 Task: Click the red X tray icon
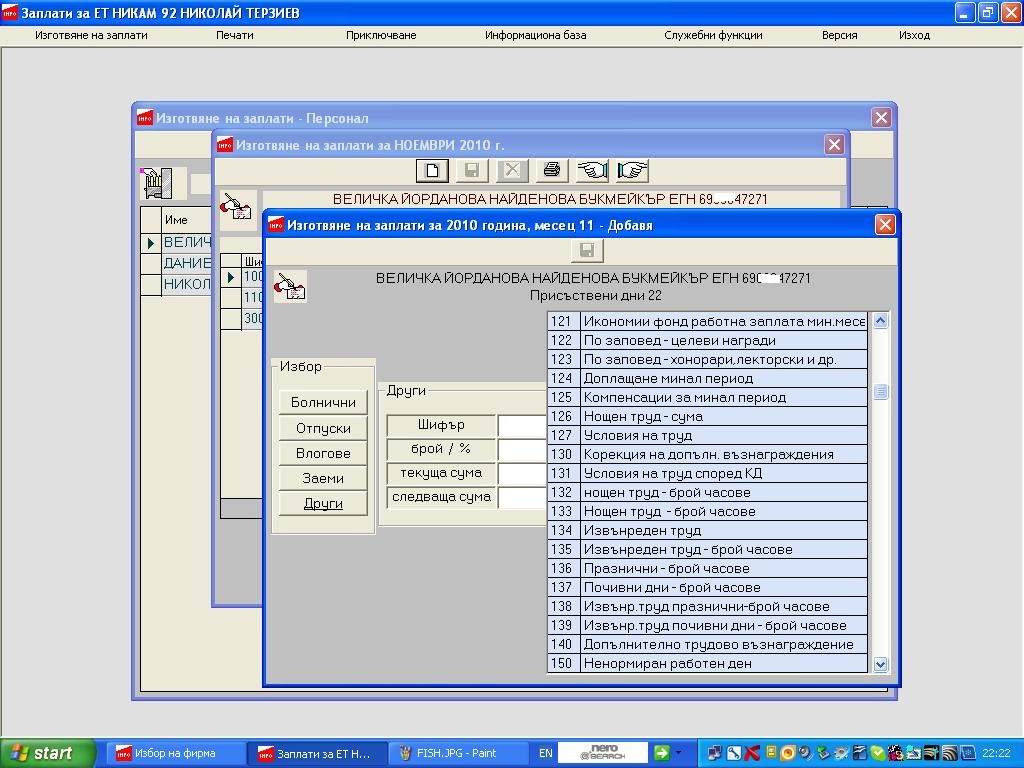(752, 753)
